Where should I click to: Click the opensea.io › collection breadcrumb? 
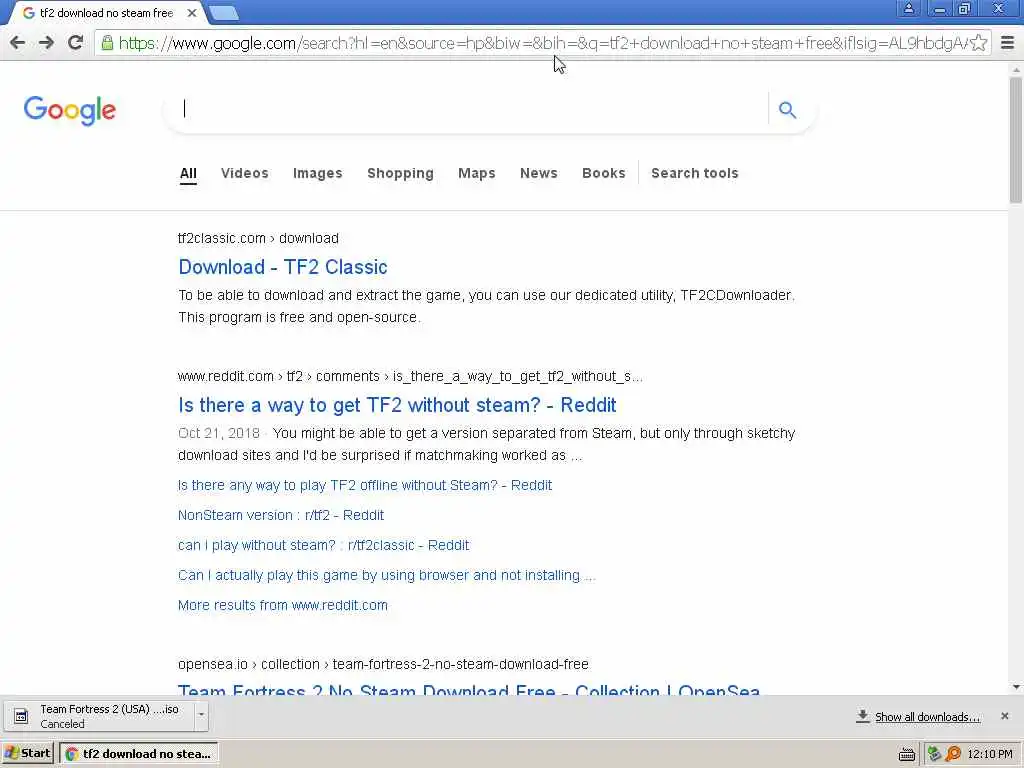tap(383, 664)
